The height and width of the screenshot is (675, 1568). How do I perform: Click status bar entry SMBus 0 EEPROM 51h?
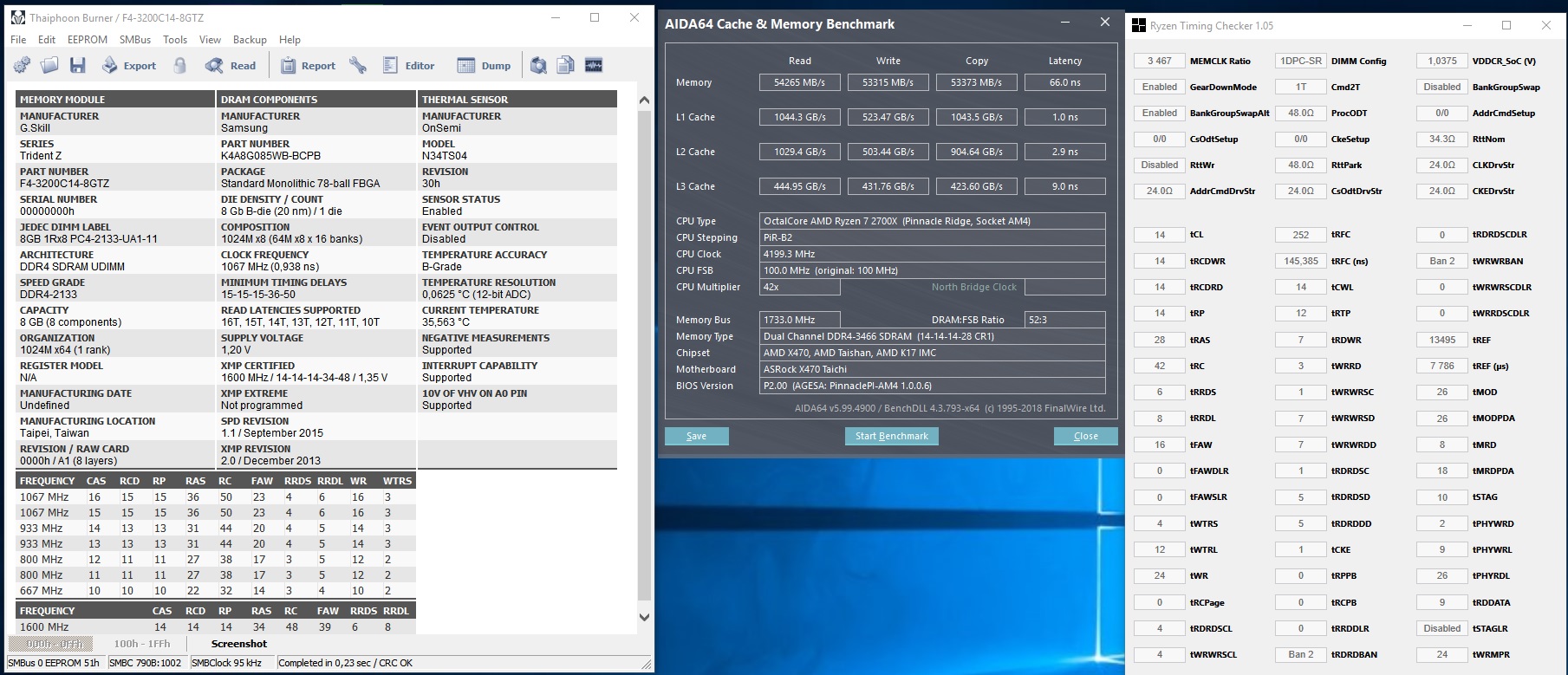point(54,663)
